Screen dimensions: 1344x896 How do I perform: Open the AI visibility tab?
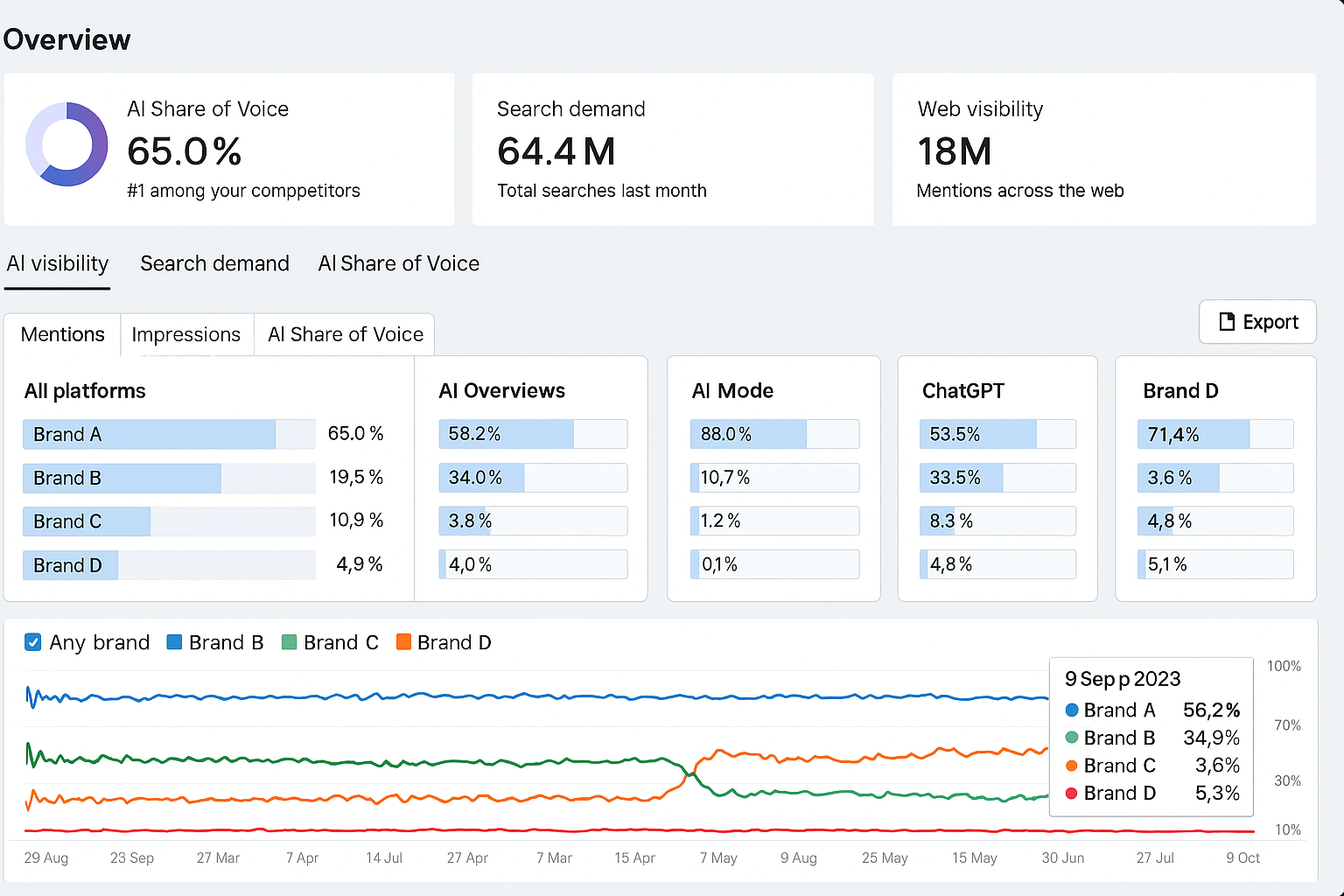(58, 263)
